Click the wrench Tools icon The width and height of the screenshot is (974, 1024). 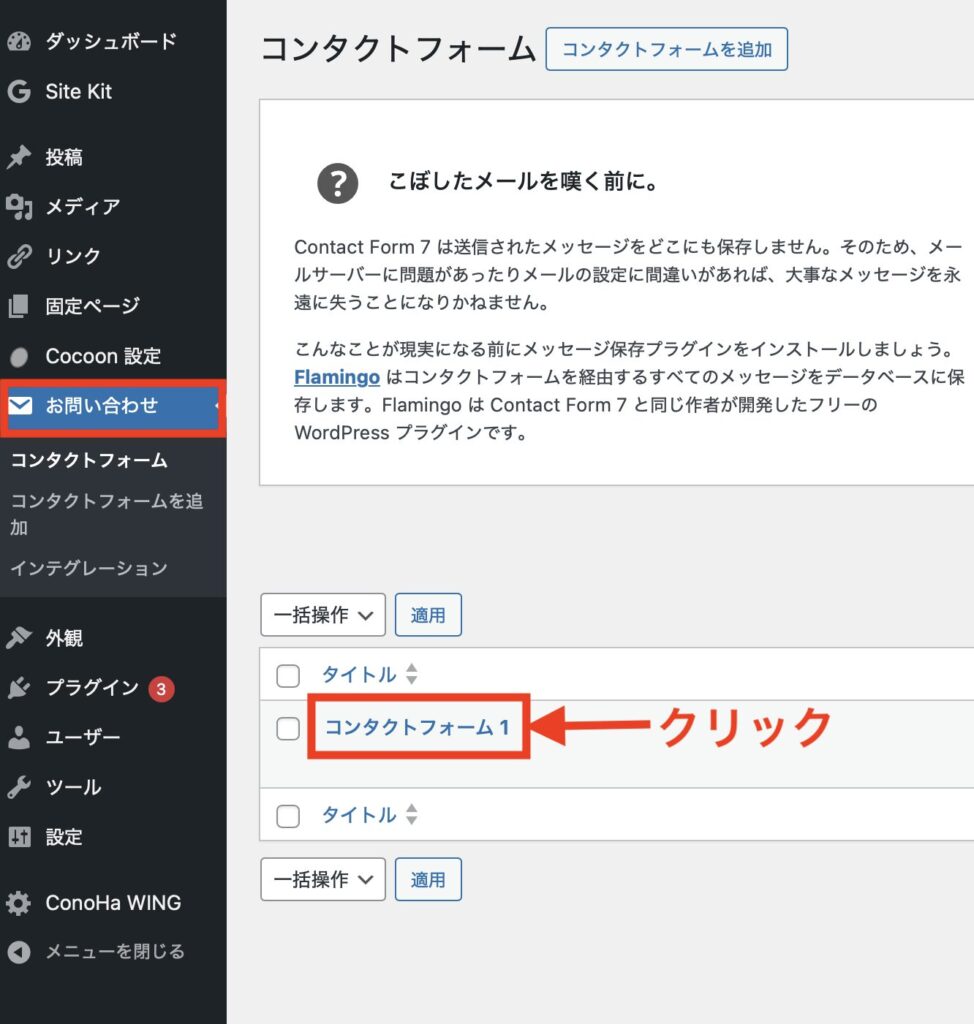pyautogui.click(x=19, y=788)
